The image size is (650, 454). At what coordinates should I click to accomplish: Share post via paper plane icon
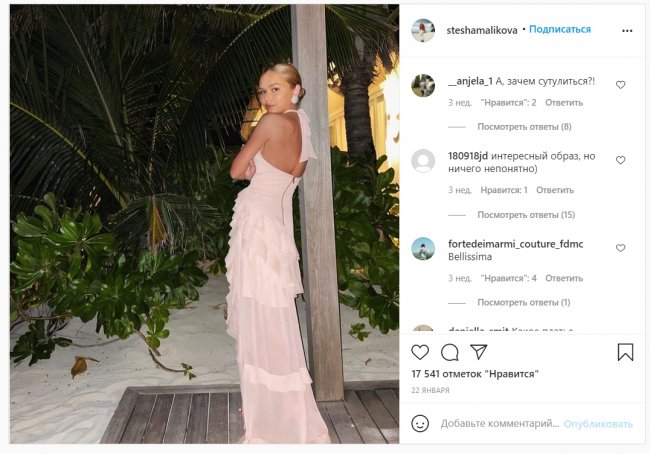point(479,352)
